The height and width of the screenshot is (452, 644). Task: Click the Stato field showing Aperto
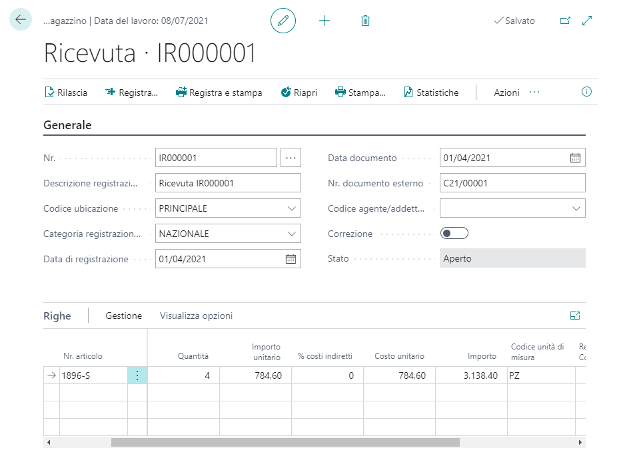point(513,259)
